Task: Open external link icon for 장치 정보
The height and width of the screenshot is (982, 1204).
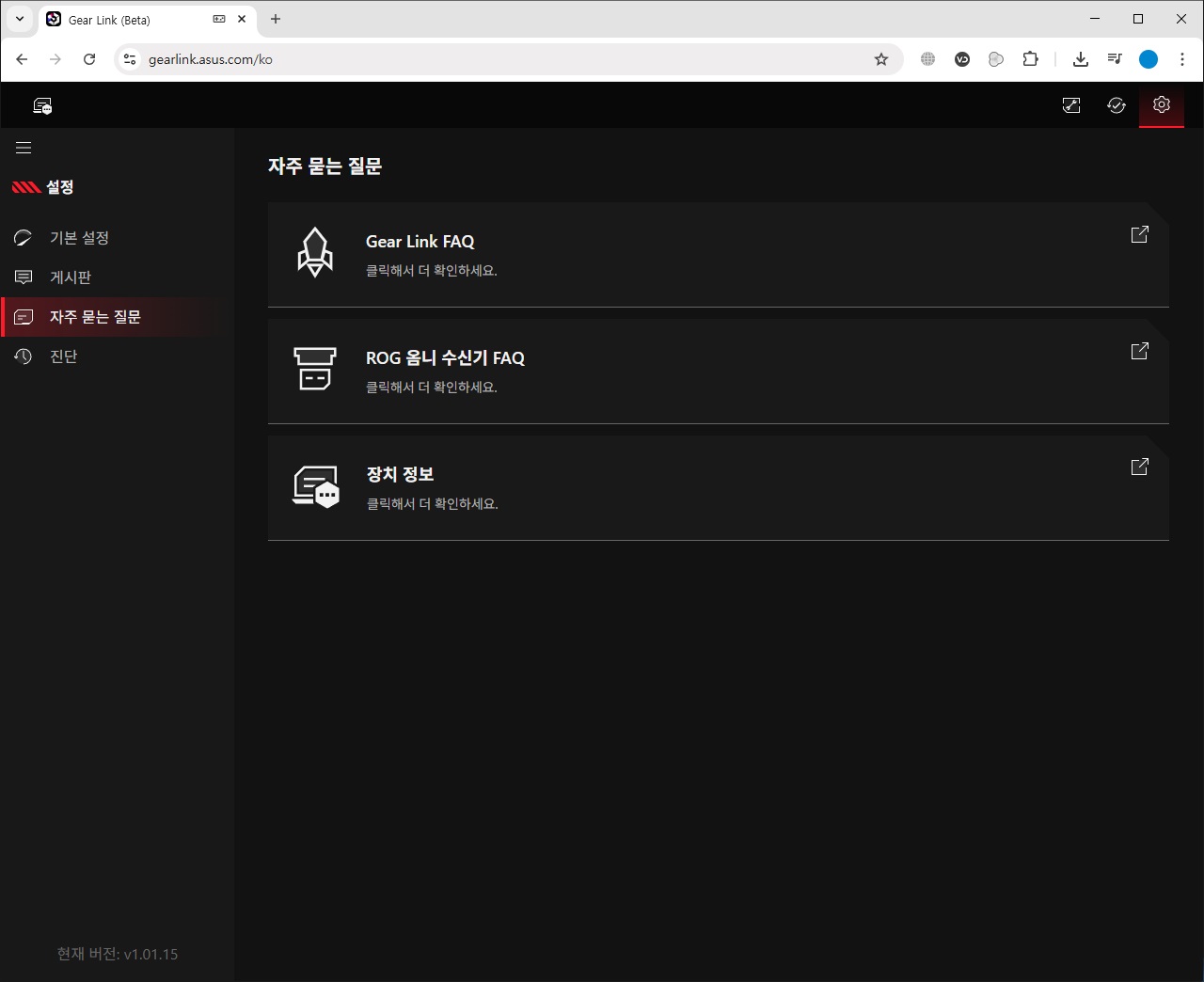Action: pos(1139,467)
